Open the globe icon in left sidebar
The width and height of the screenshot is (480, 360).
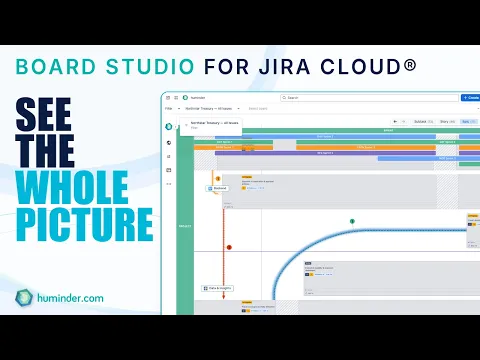[x=169, y=143]
